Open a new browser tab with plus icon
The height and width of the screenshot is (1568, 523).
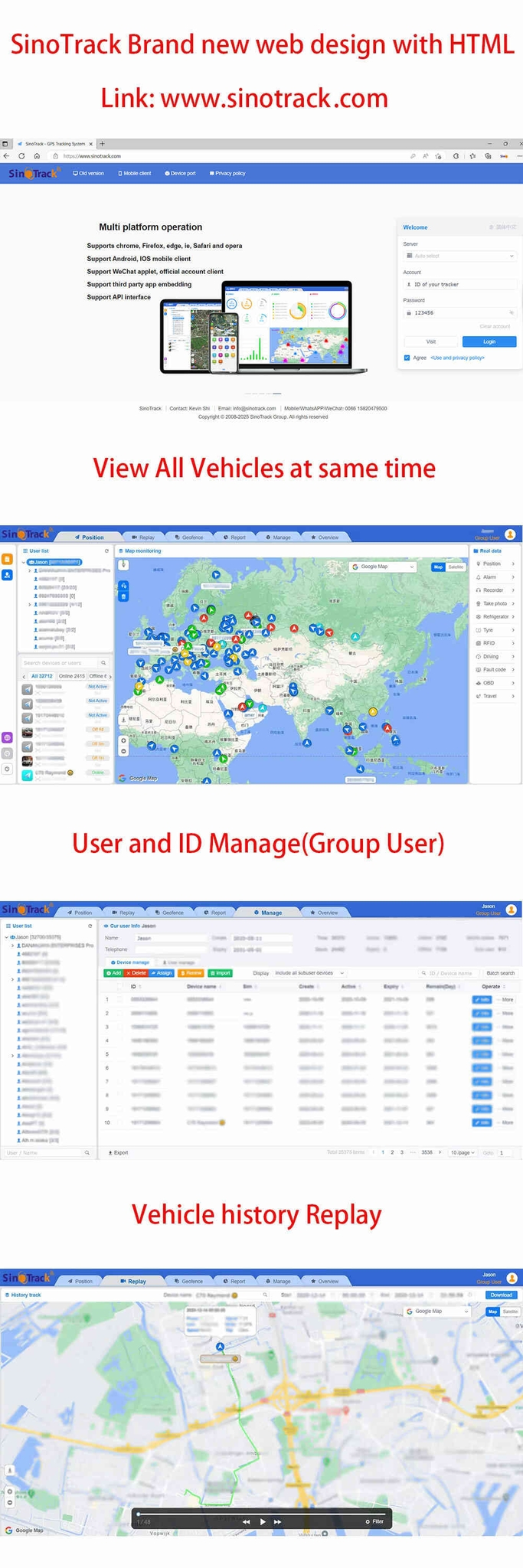[102, 143]
